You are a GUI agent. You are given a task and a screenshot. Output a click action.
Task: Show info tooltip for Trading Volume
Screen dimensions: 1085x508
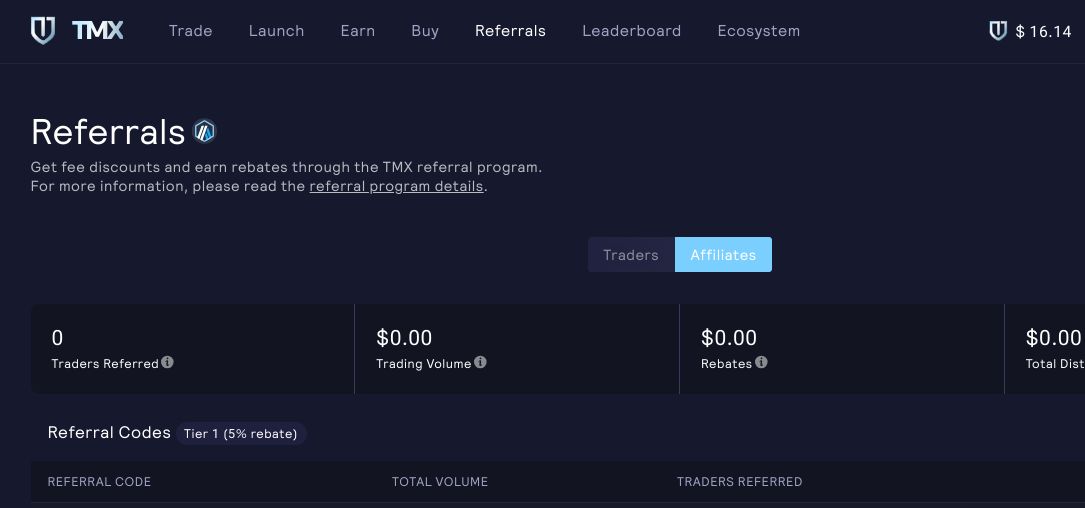tap(480, 362)
